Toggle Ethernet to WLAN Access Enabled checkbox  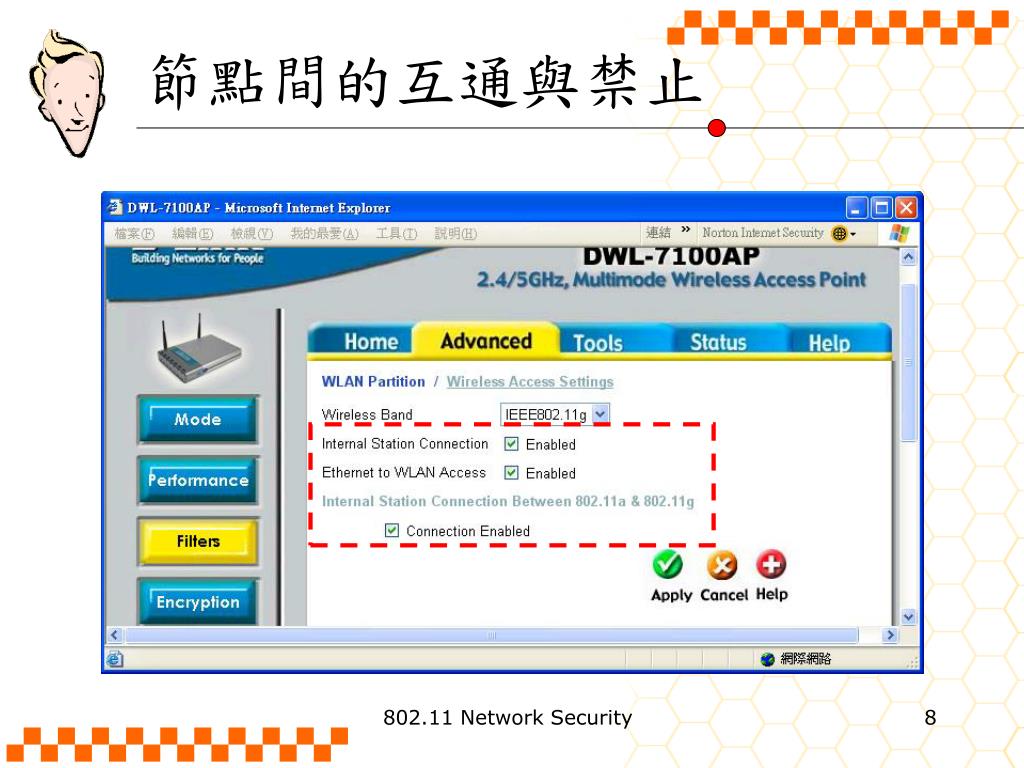tap(511, 473)
